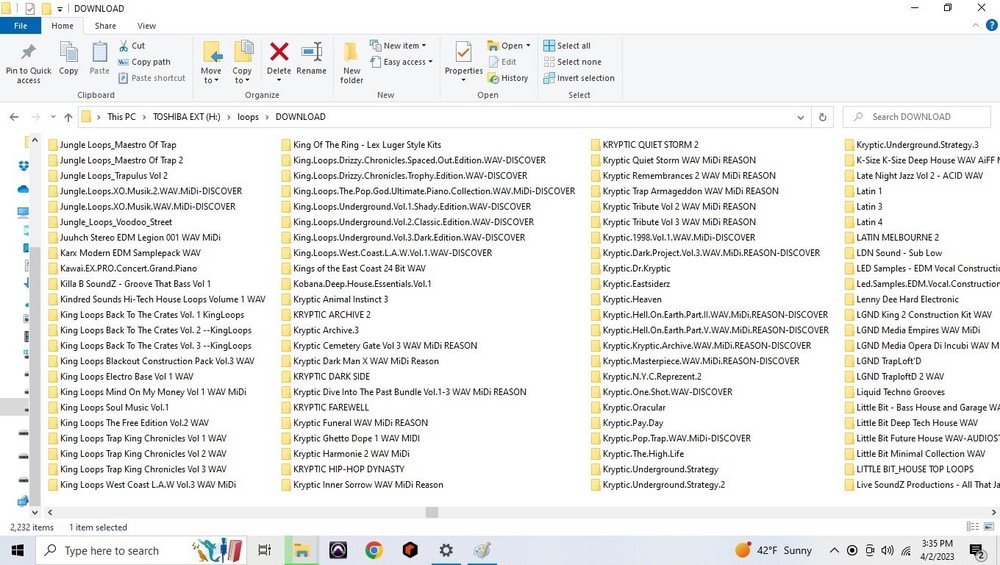Click the horizontal scrollbar thumb
Viewport: 1000px width, 565px height.
pos(432,512)
